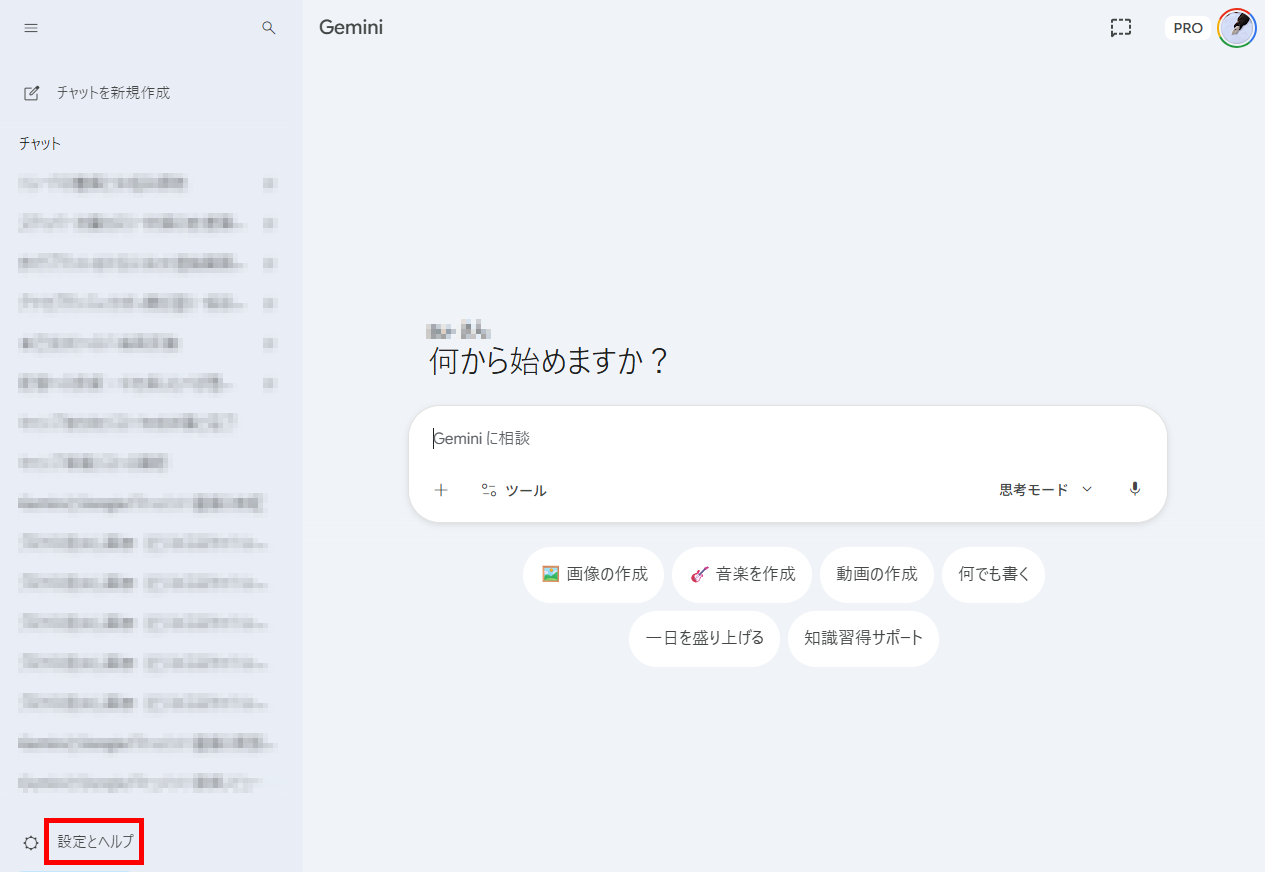Click the picture icon on 画像の作成
This screenshot has width=1265, height=872.
(550, 574)
